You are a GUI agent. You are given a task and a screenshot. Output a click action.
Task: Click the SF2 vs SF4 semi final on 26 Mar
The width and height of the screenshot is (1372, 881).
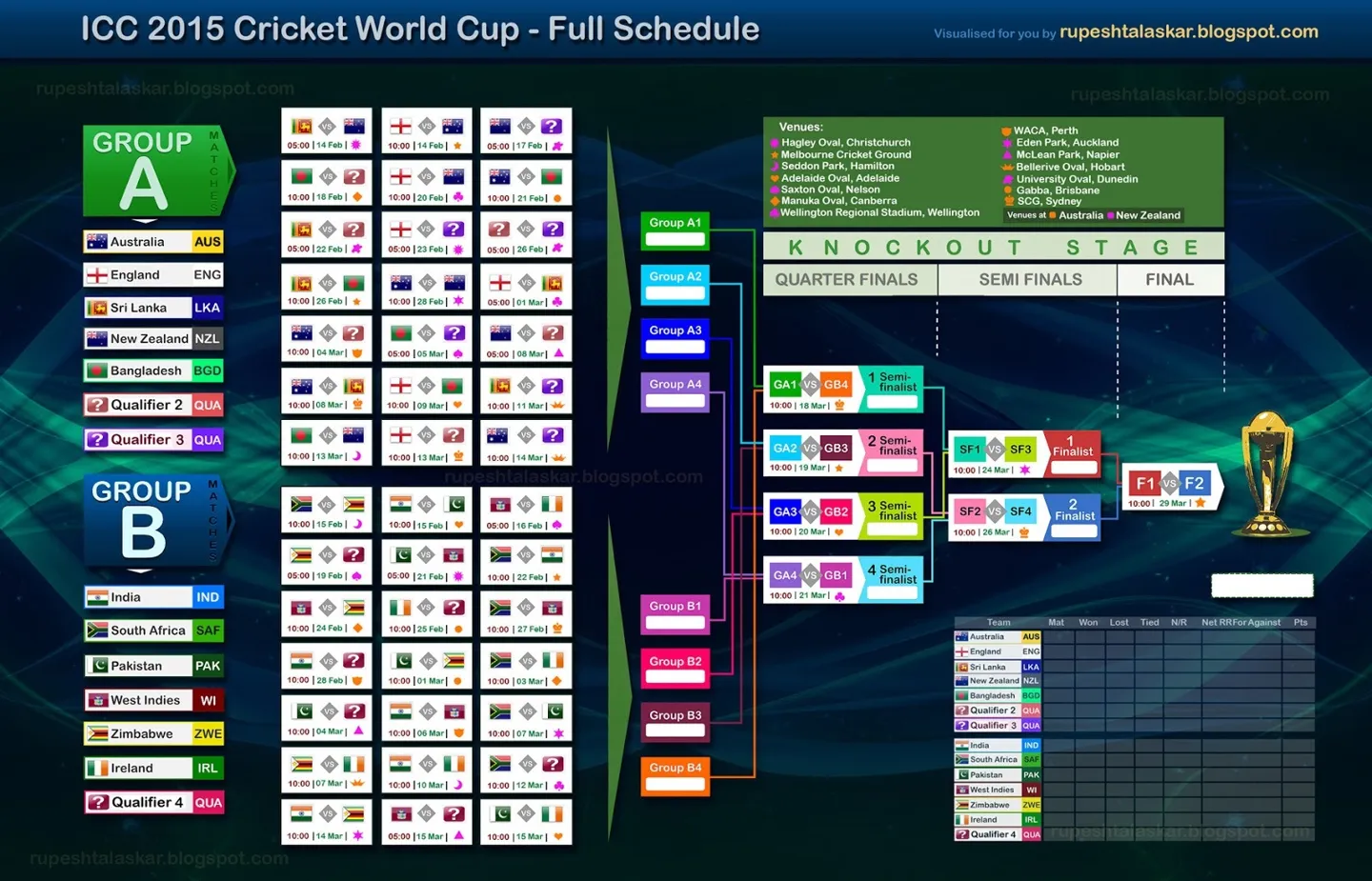pos(1025,517)
